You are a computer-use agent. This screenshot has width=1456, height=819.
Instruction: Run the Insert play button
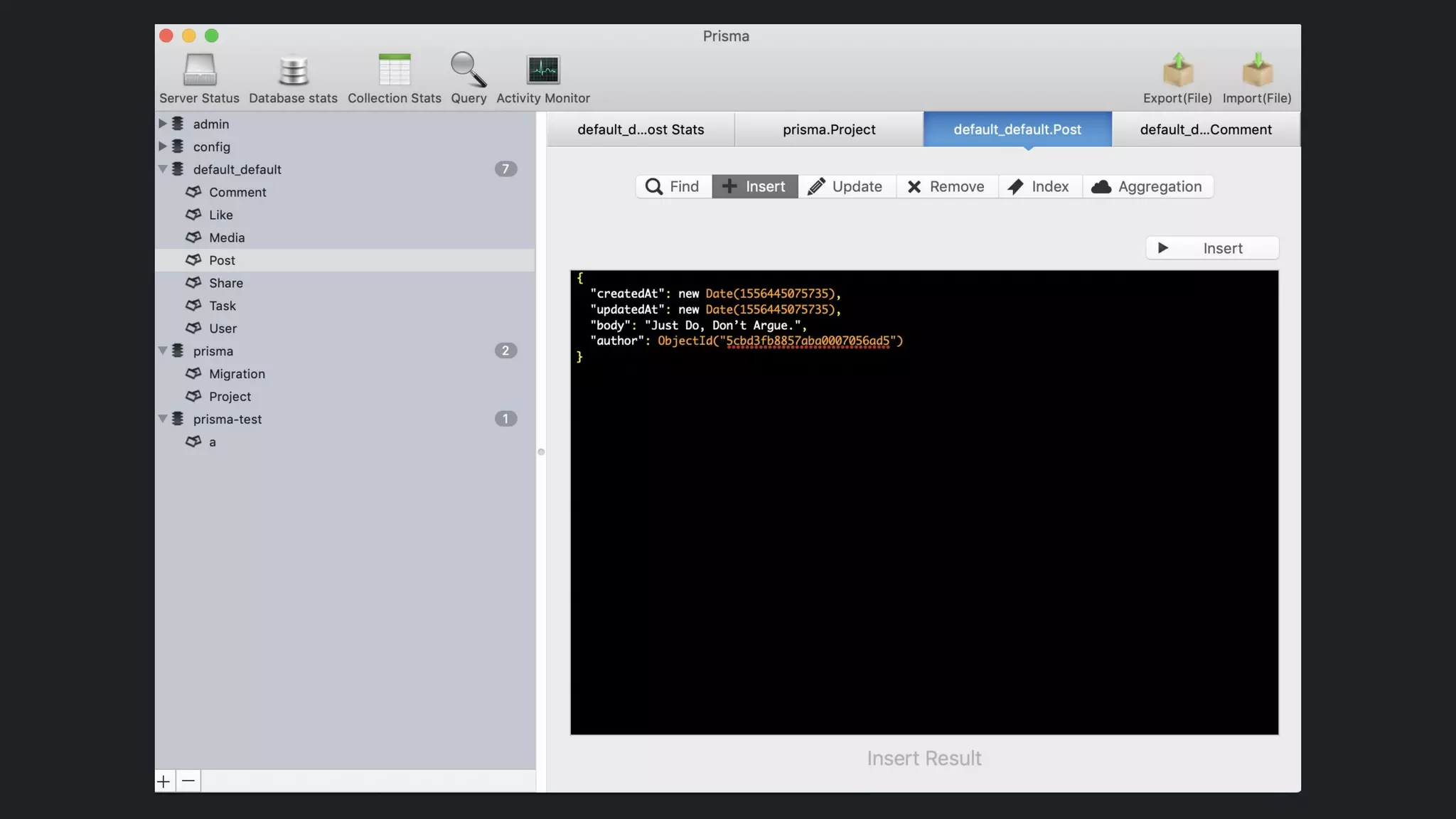click(x=1212, y=248)
